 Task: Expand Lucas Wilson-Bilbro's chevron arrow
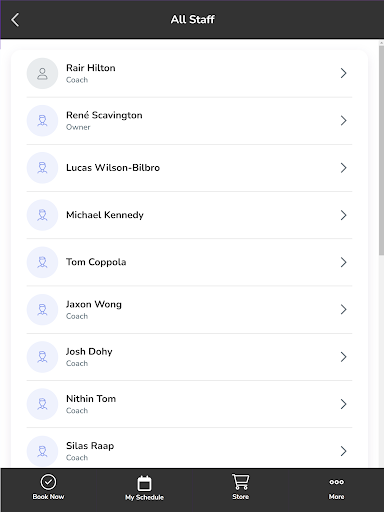pyautogui.click(x=343, y=168)
